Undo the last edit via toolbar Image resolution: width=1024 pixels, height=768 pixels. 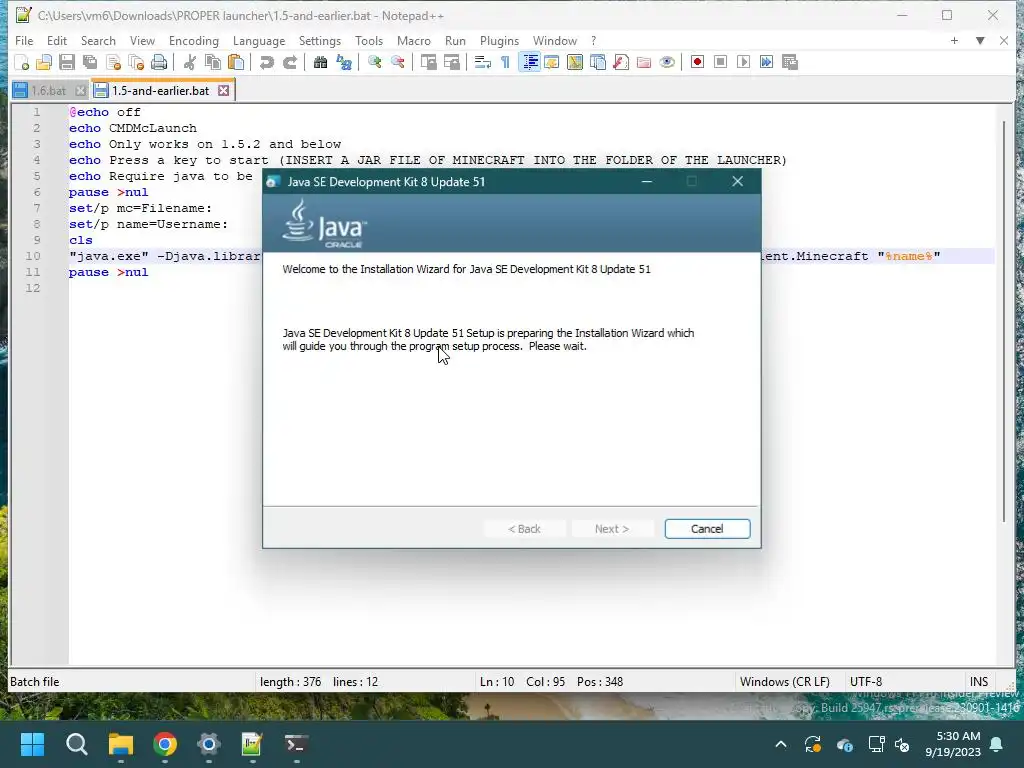266,62
